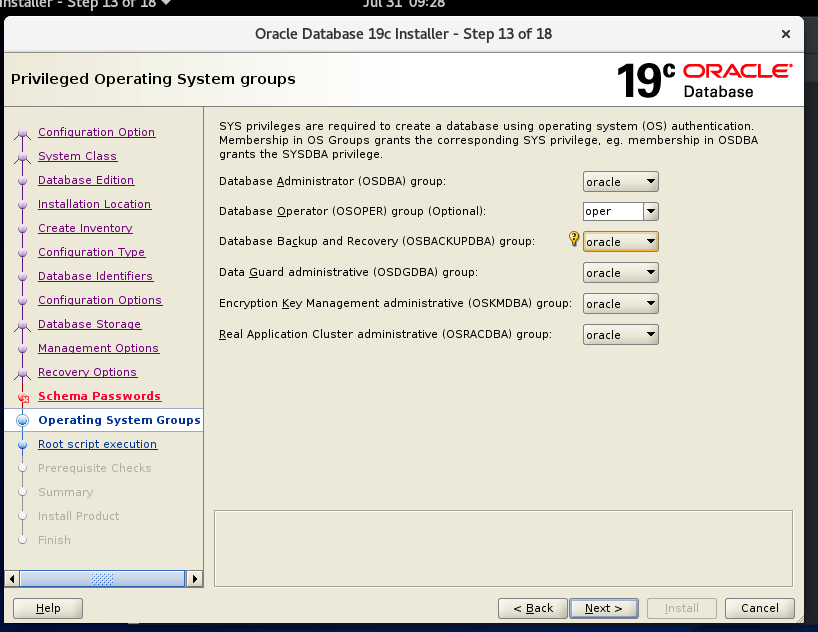
Task: Close the Oracle installer window
Action: 786,34
